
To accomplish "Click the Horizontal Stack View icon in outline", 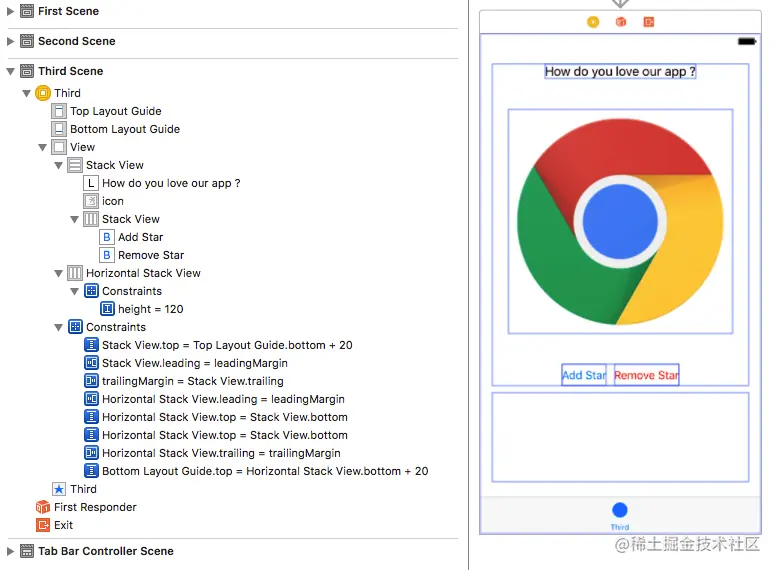I will pyautogui.click(x=75, y=273).
